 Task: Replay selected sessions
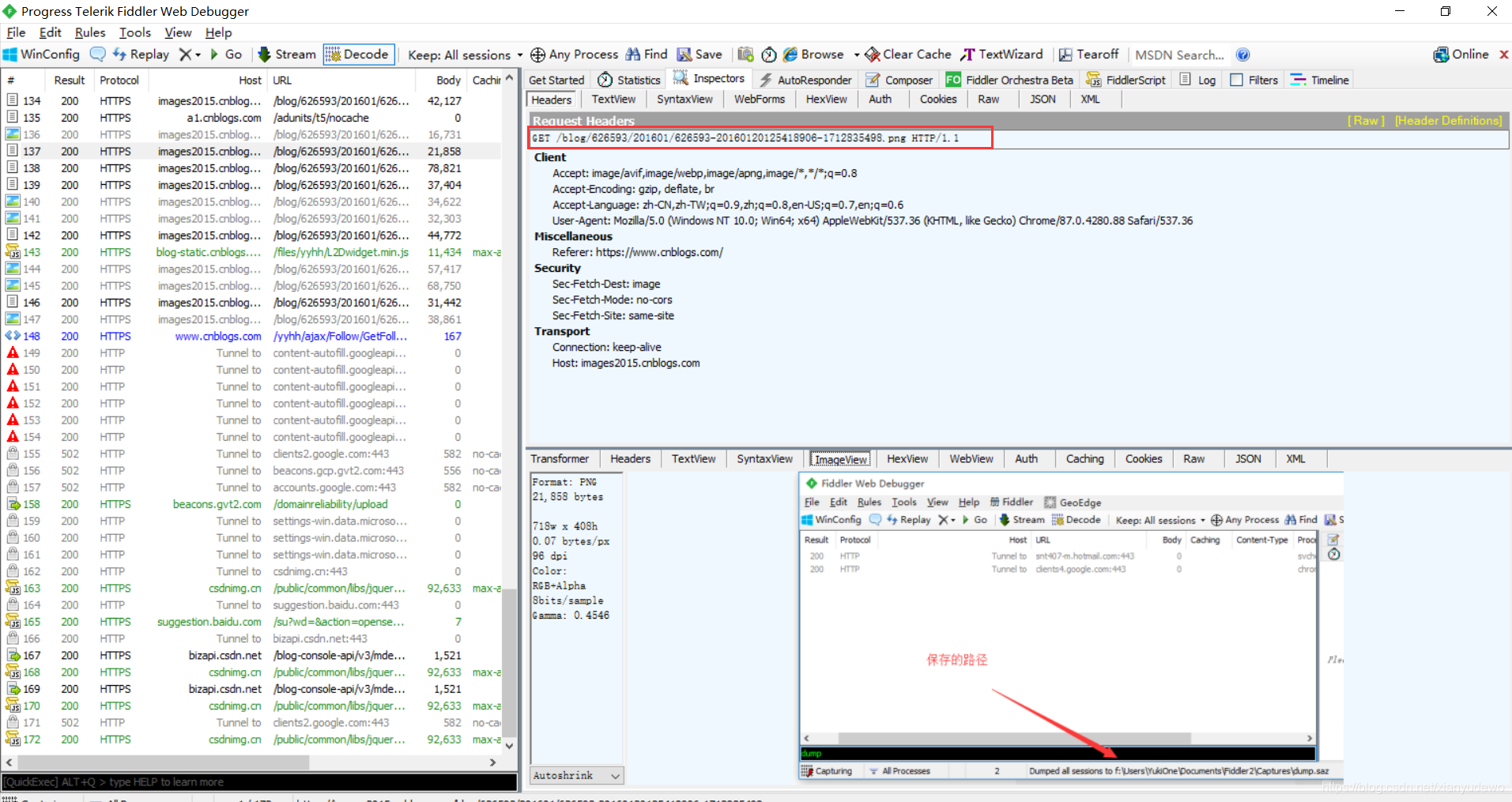(141, 55)
